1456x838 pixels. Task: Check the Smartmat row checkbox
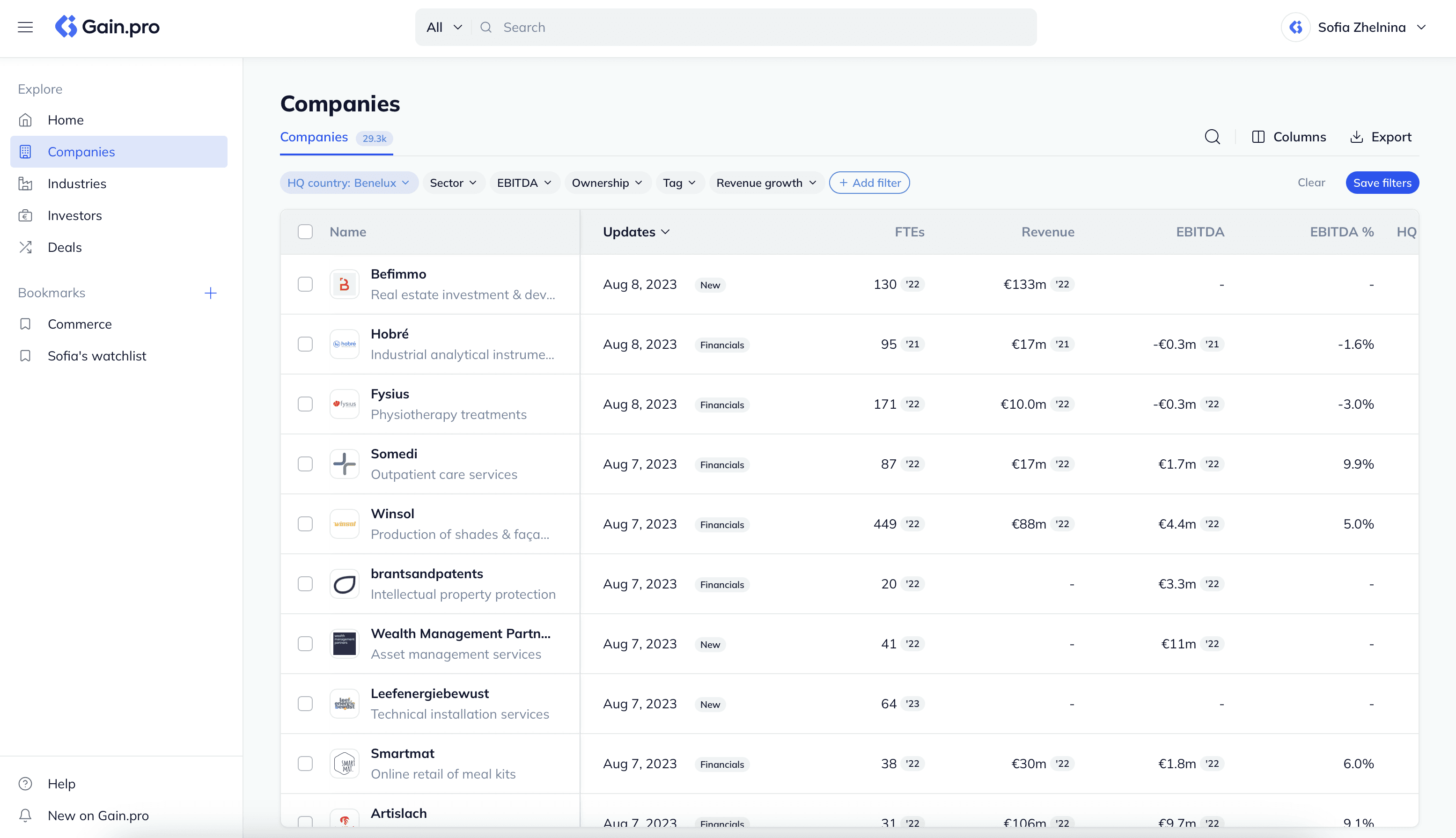pos(305,763)
